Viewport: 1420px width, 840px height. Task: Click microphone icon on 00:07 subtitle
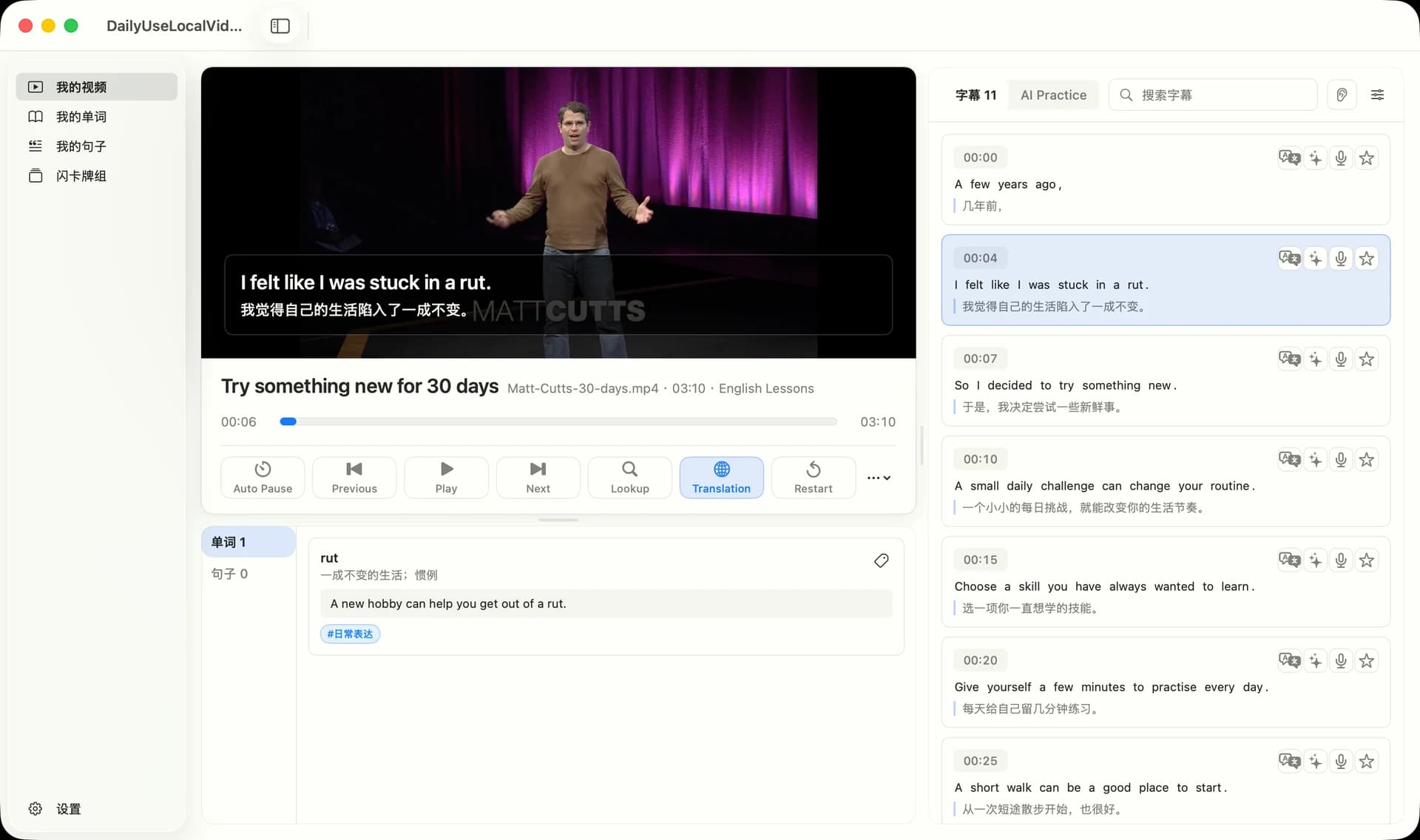pos(1341,359)
